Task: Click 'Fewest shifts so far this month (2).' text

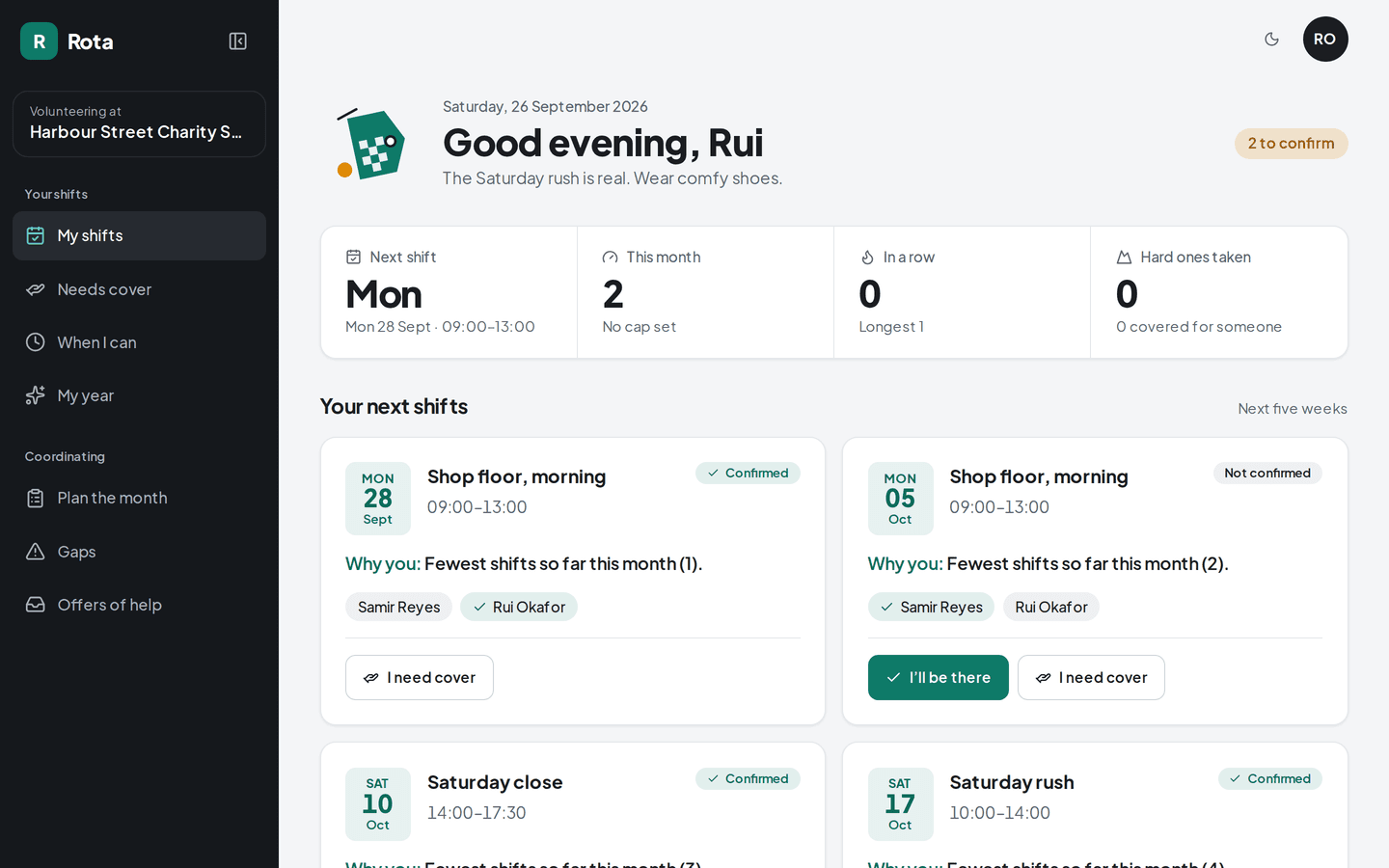Action: [x=1087, y=563]
